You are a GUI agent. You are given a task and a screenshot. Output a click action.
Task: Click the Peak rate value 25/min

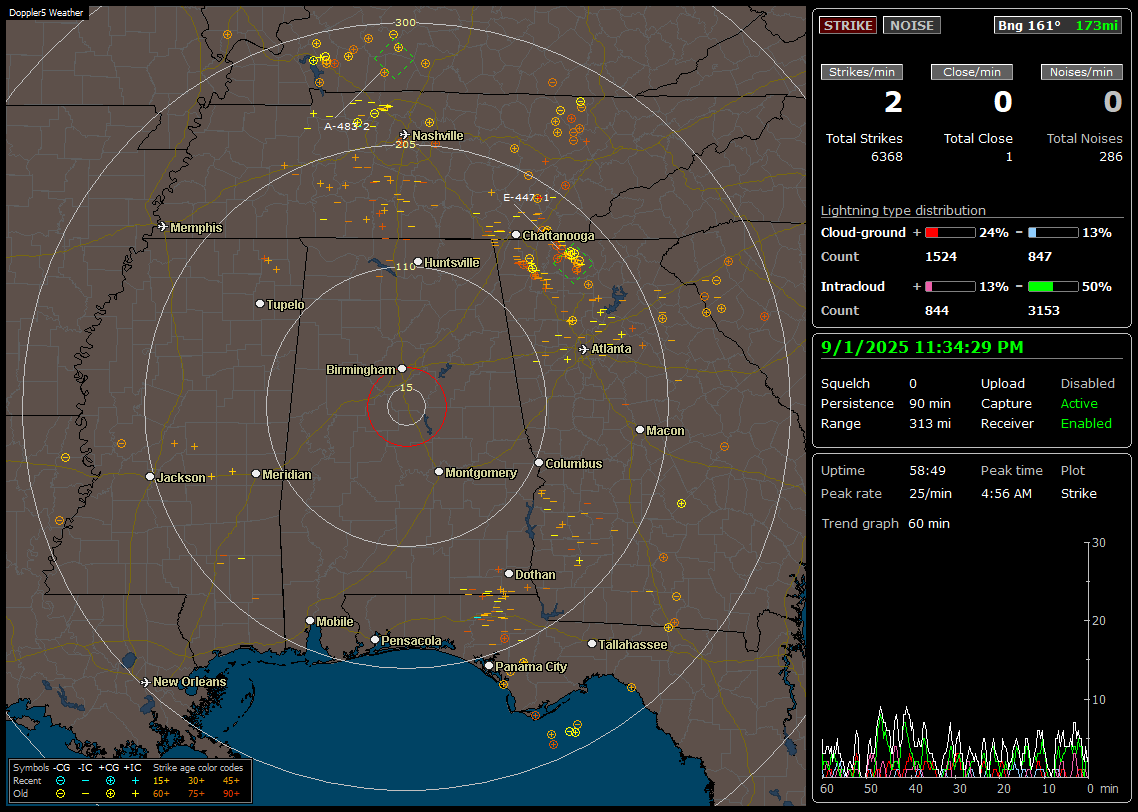(x=932, y=493)
